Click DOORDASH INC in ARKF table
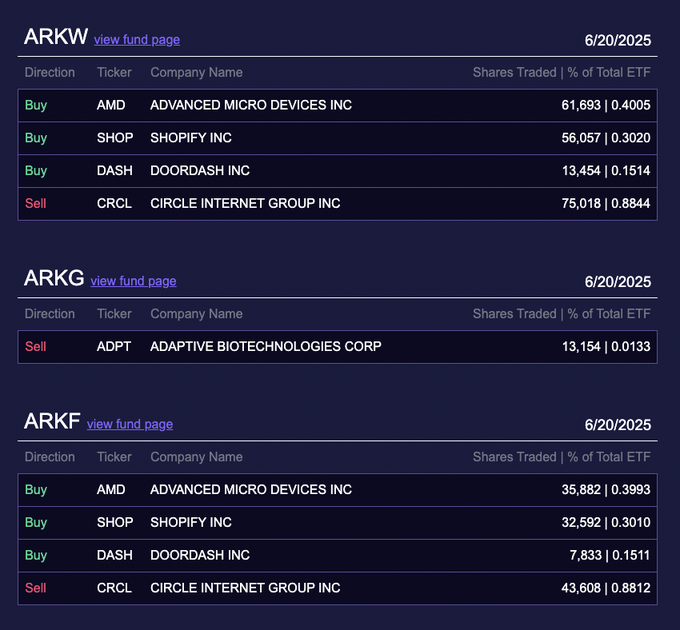 (200, 555)
